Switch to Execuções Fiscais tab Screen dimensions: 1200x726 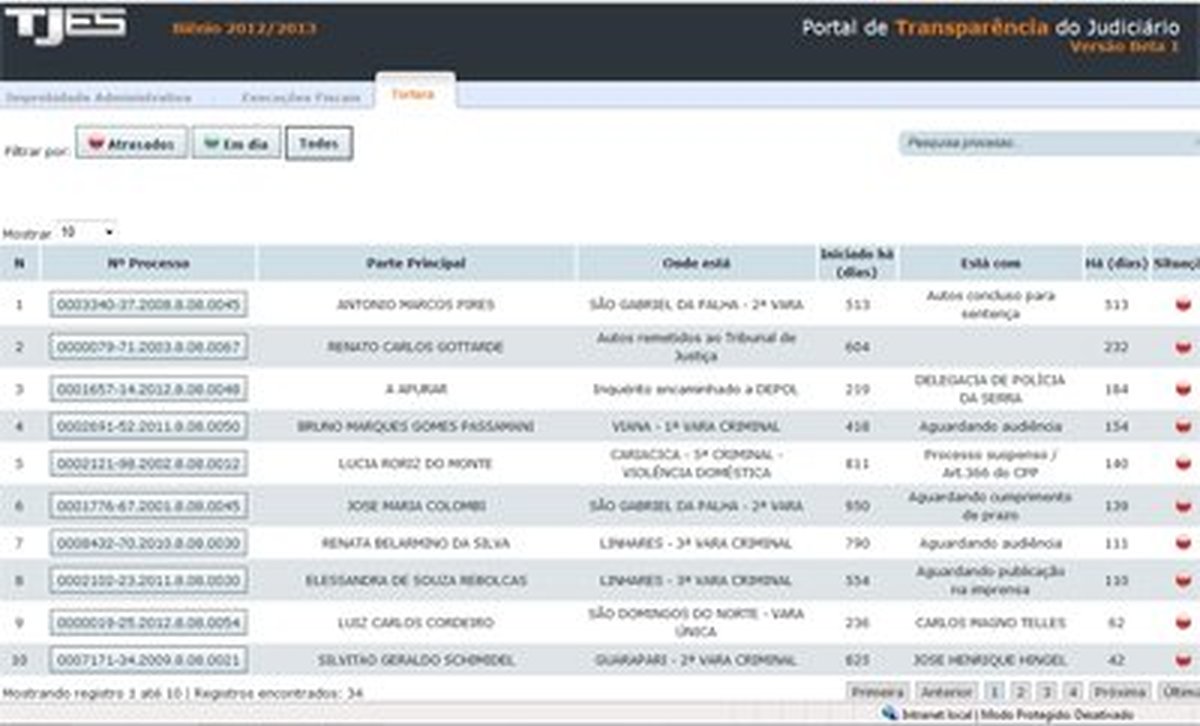click(x=300, y=98)
